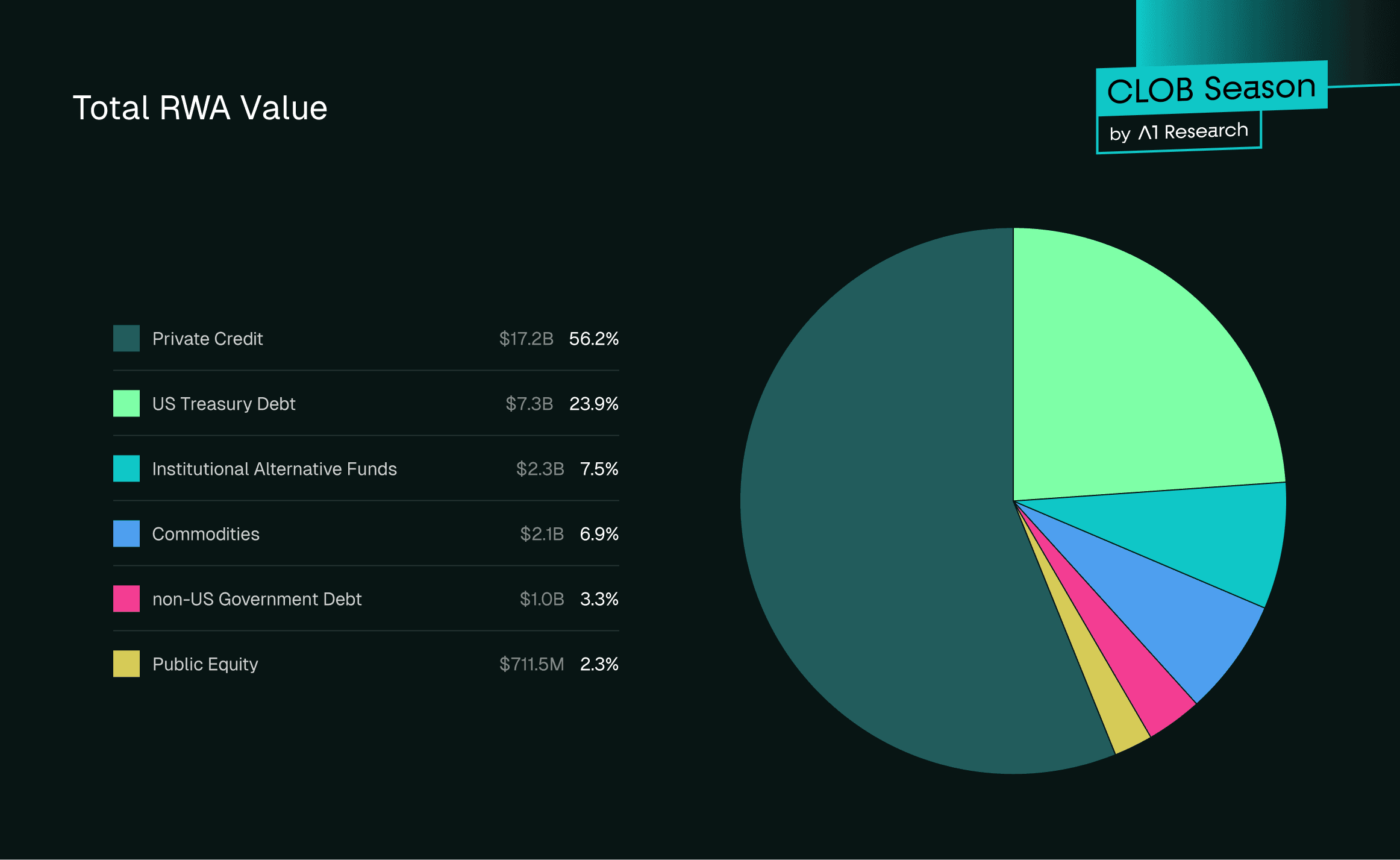This screenshot has height=860, width=1400.
Task: Select the 7.5% Institutional Alternative Funds percentage
Action: click(x=599, y=468)
